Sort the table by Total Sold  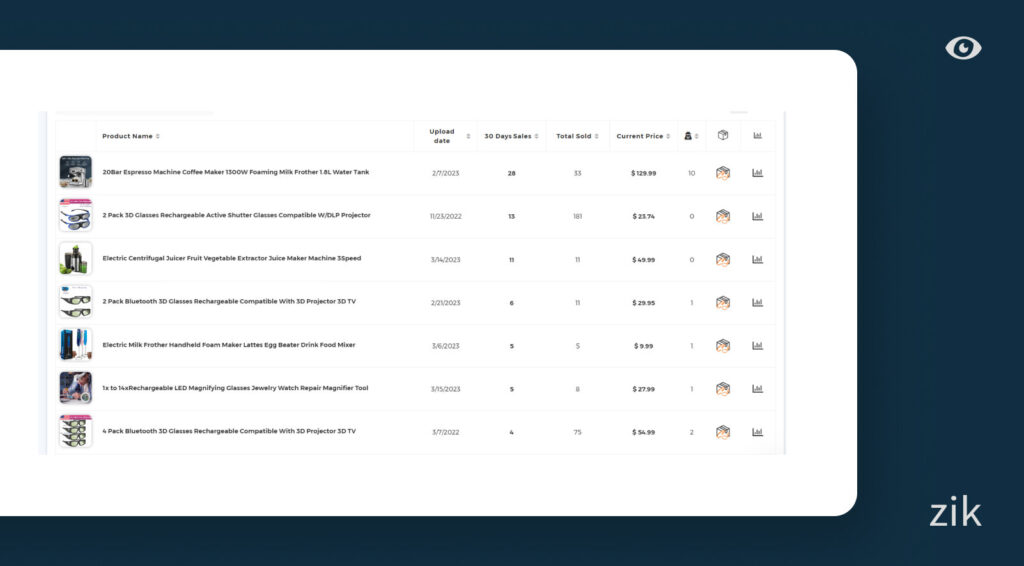(577, 136)
